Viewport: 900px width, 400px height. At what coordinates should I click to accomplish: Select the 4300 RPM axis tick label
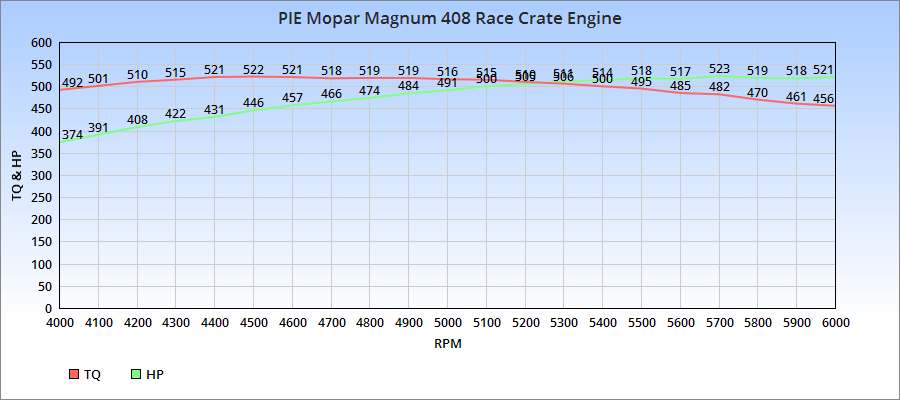(176, 323)
